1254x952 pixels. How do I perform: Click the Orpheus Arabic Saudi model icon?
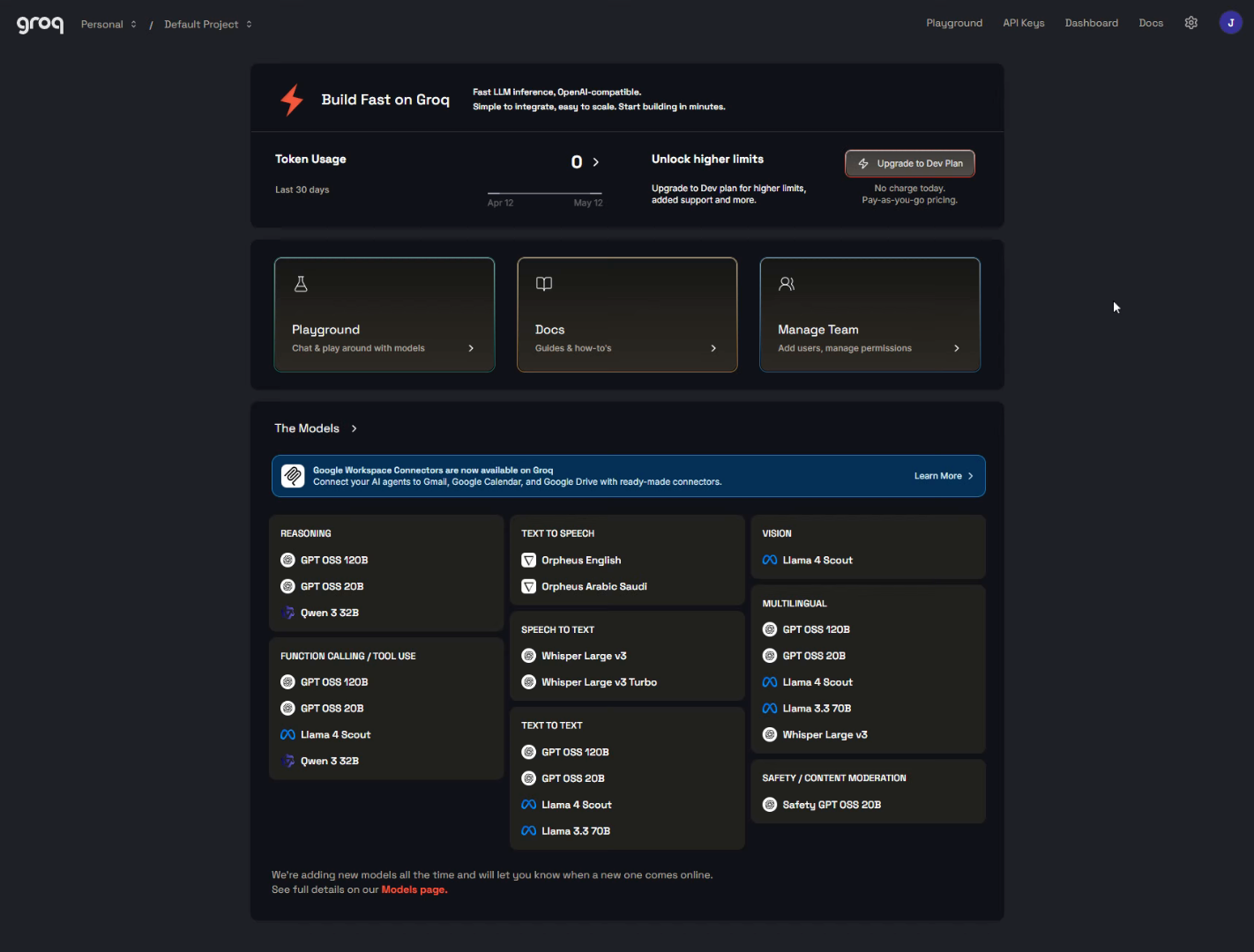click(529, 586)
